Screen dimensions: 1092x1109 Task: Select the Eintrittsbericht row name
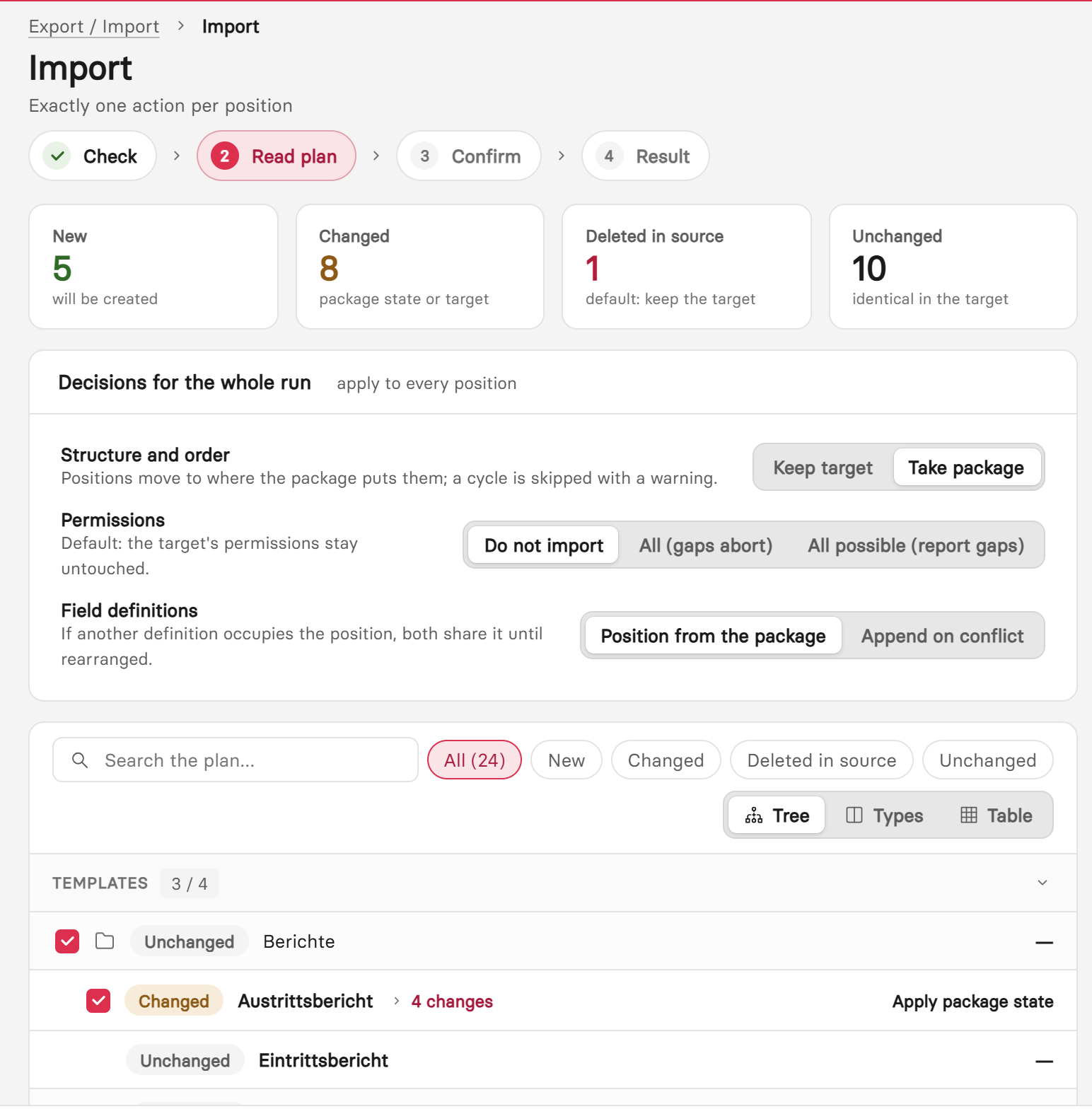tap(323, 1061)
